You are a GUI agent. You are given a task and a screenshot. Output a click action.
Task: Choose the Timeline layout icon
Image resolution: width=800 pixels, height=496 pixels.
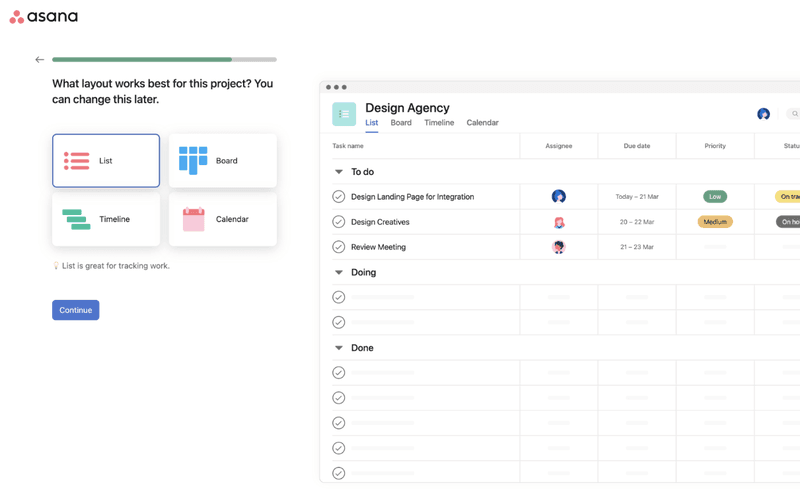point(77,219)
